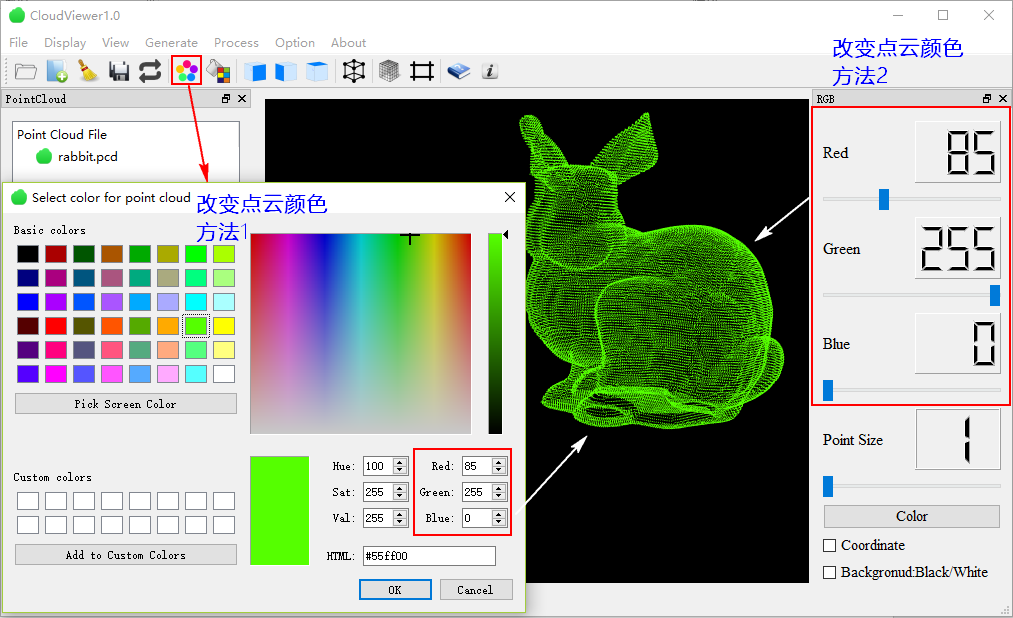Click the voxel grid cube icon

pos(388,70)
